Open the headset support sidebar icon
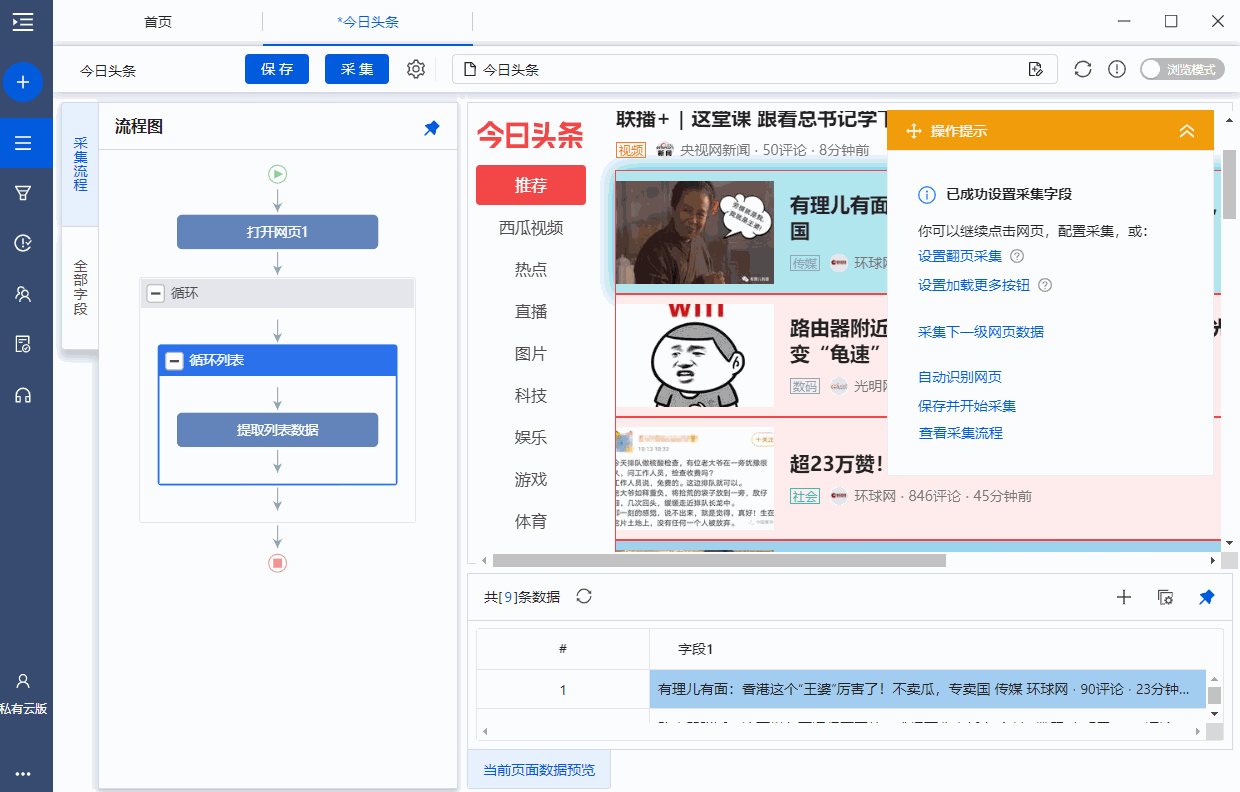 click(23, 395)
